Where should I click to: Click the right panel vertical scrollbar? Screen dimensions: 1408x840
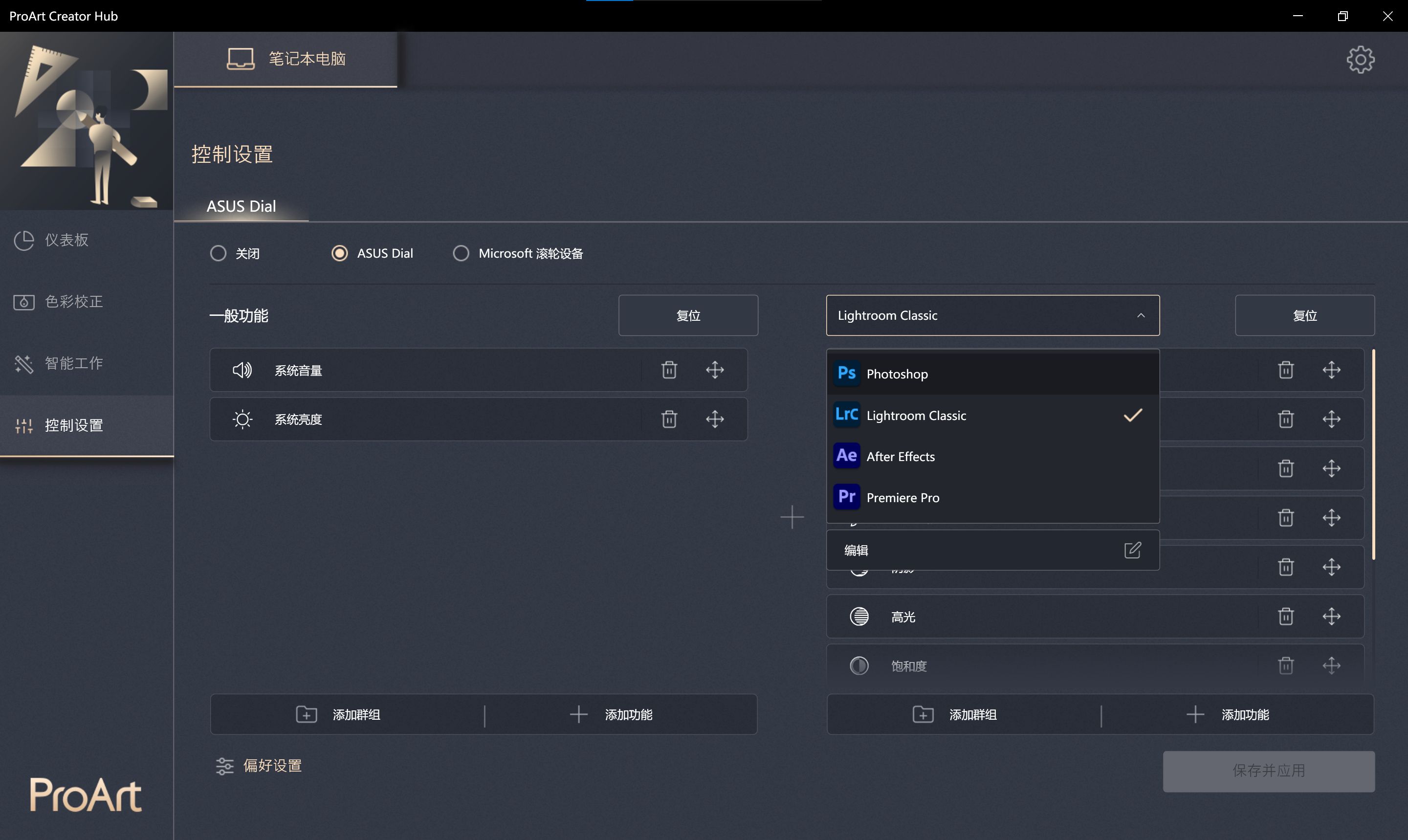tap(1373, 454)
